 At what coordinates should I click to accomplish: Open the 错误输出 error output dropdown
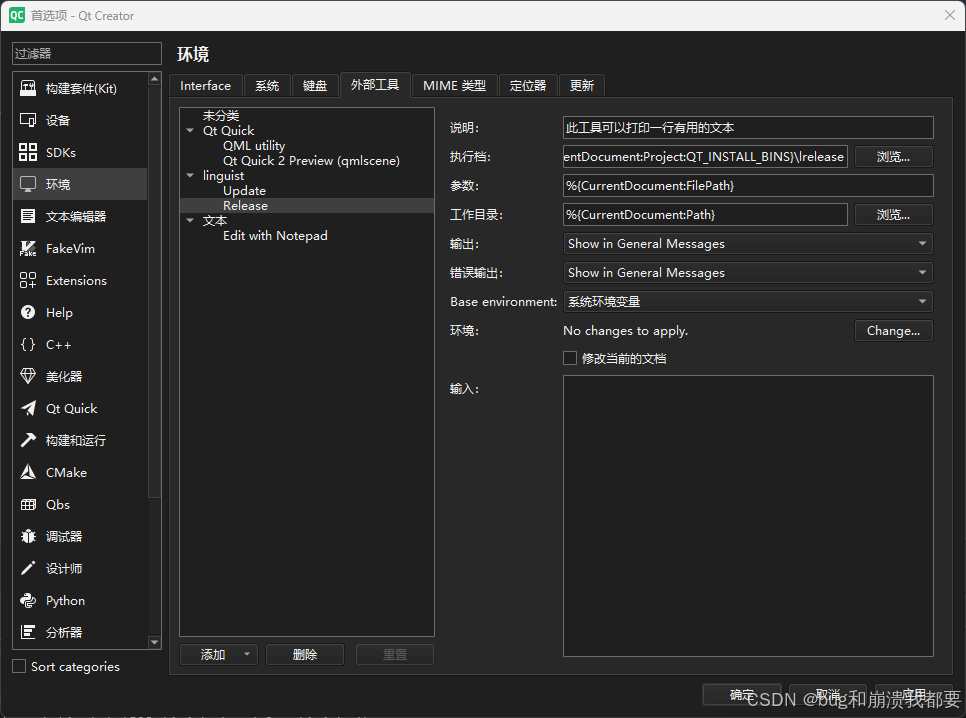(748, 272)
